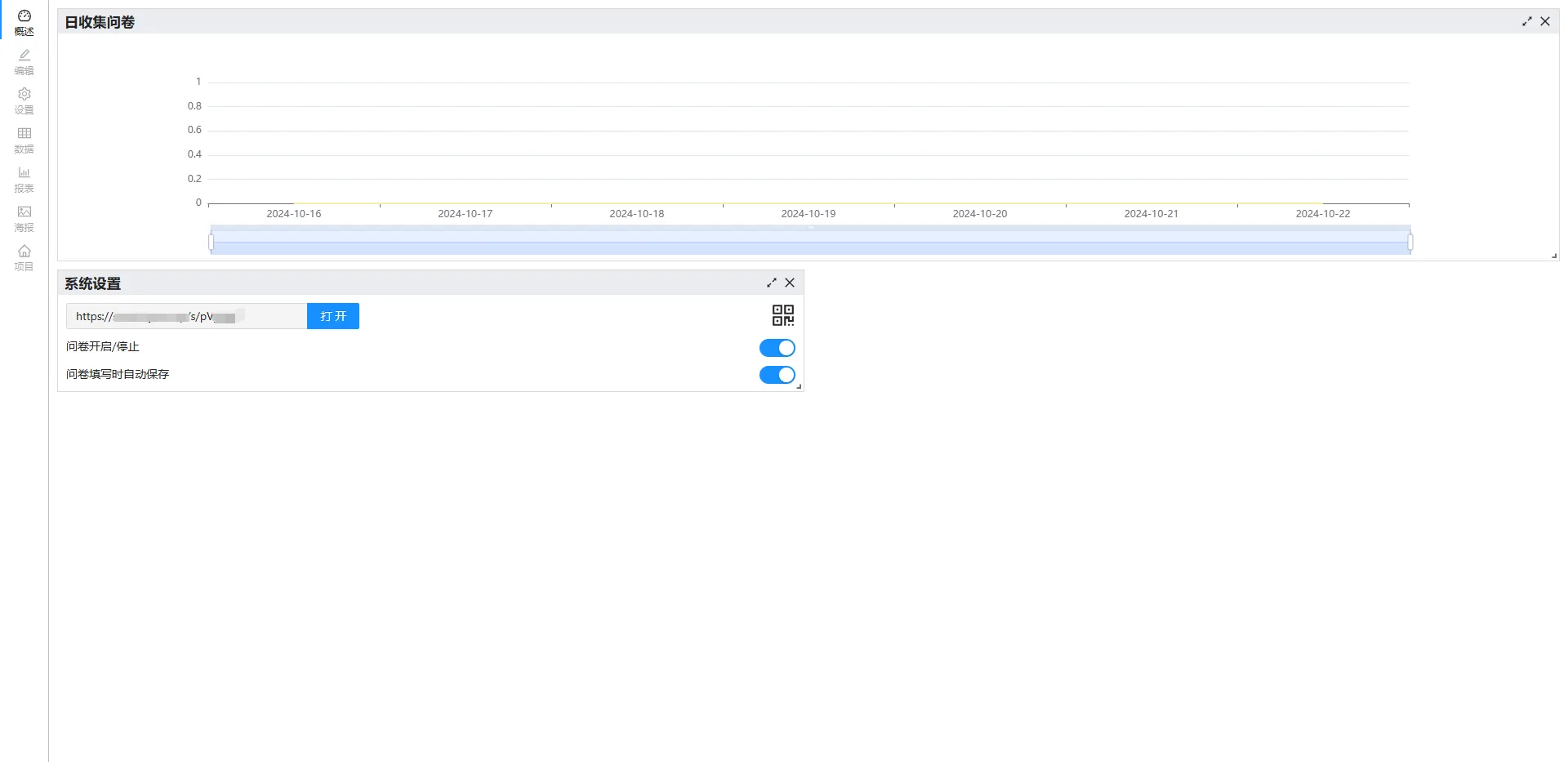Toggle 问卷开启/停止 switch
The image size is (1568, 762).
coord(777,348)
